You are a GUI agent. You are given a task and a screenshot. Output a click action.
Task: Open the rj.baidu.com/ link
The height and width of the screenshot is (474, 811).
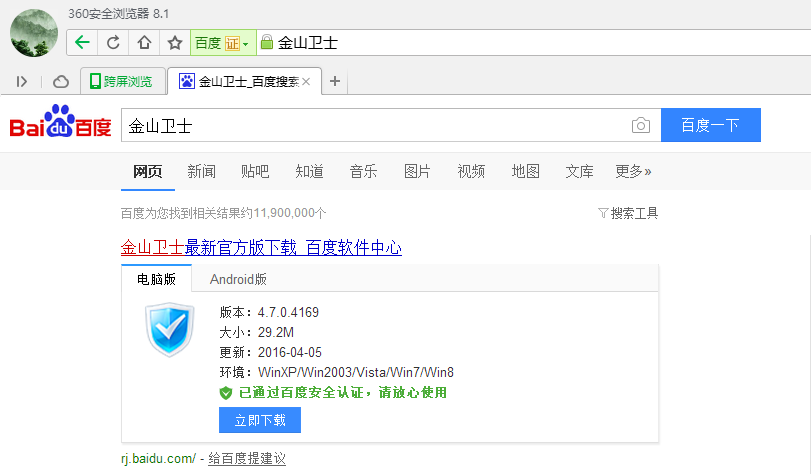point(158,458)
